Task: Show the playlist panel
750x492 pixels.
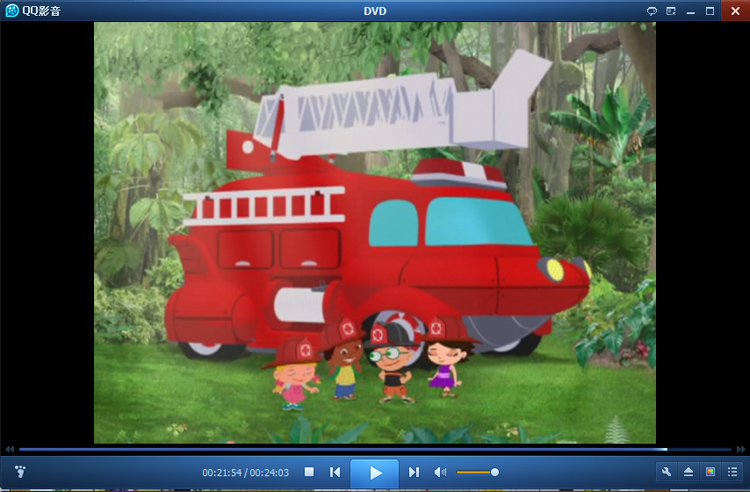Action: coord(732,472)
